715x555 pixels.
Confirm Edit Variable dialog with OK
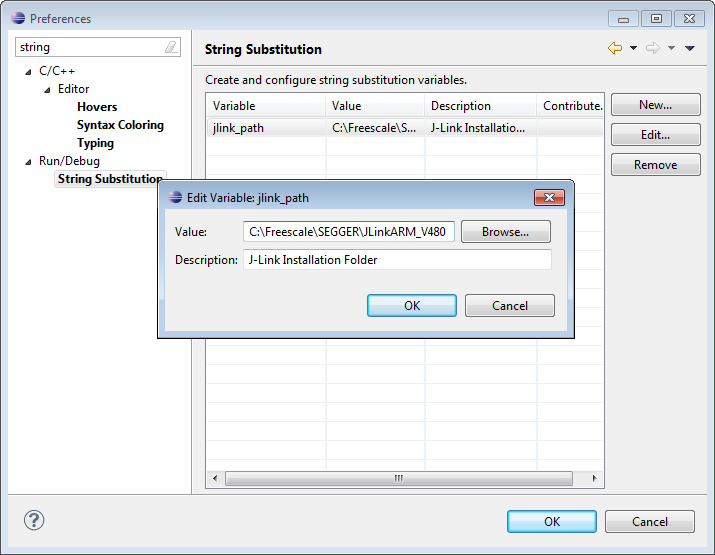click(x=411, y=306)
